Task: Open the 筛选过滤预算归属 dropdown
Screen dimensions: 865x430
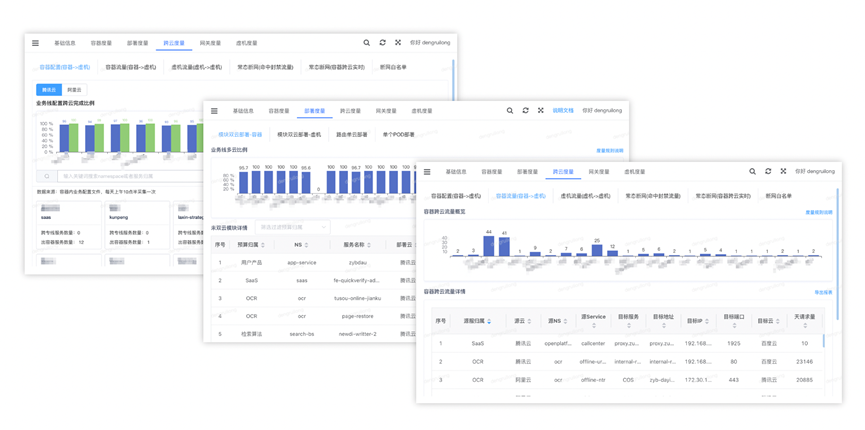Action: [292, 228]
